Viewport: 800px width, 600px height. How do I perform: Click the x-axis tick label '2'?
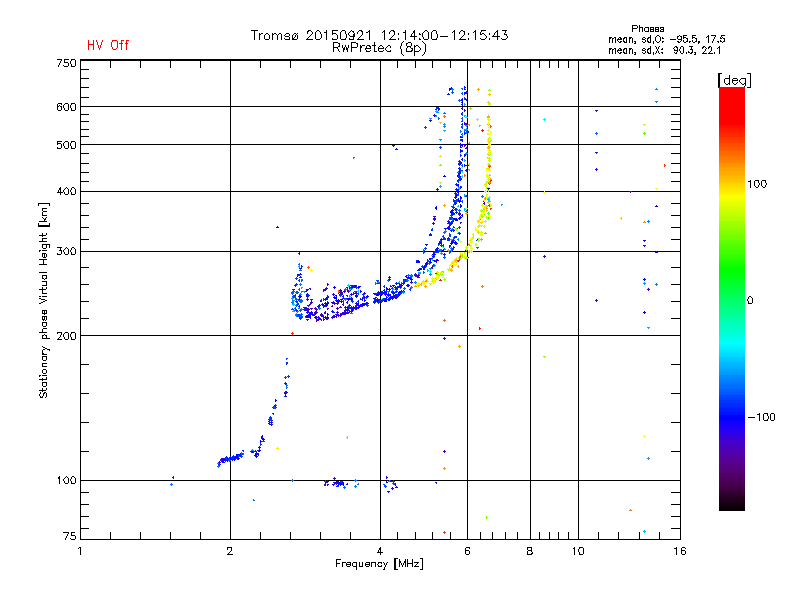click(230, 551)
